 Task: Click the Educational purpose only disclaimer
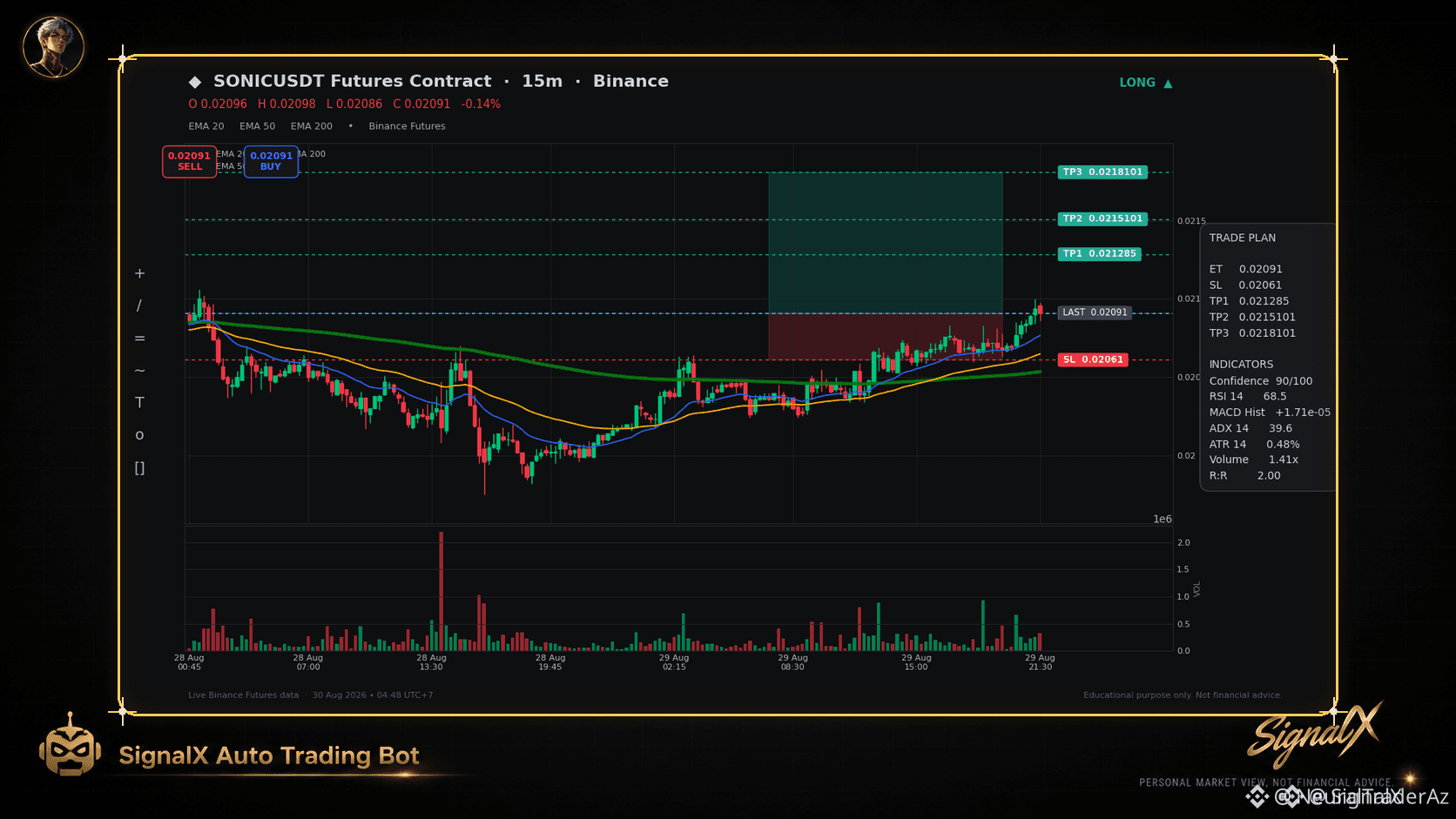point(1183,695)
